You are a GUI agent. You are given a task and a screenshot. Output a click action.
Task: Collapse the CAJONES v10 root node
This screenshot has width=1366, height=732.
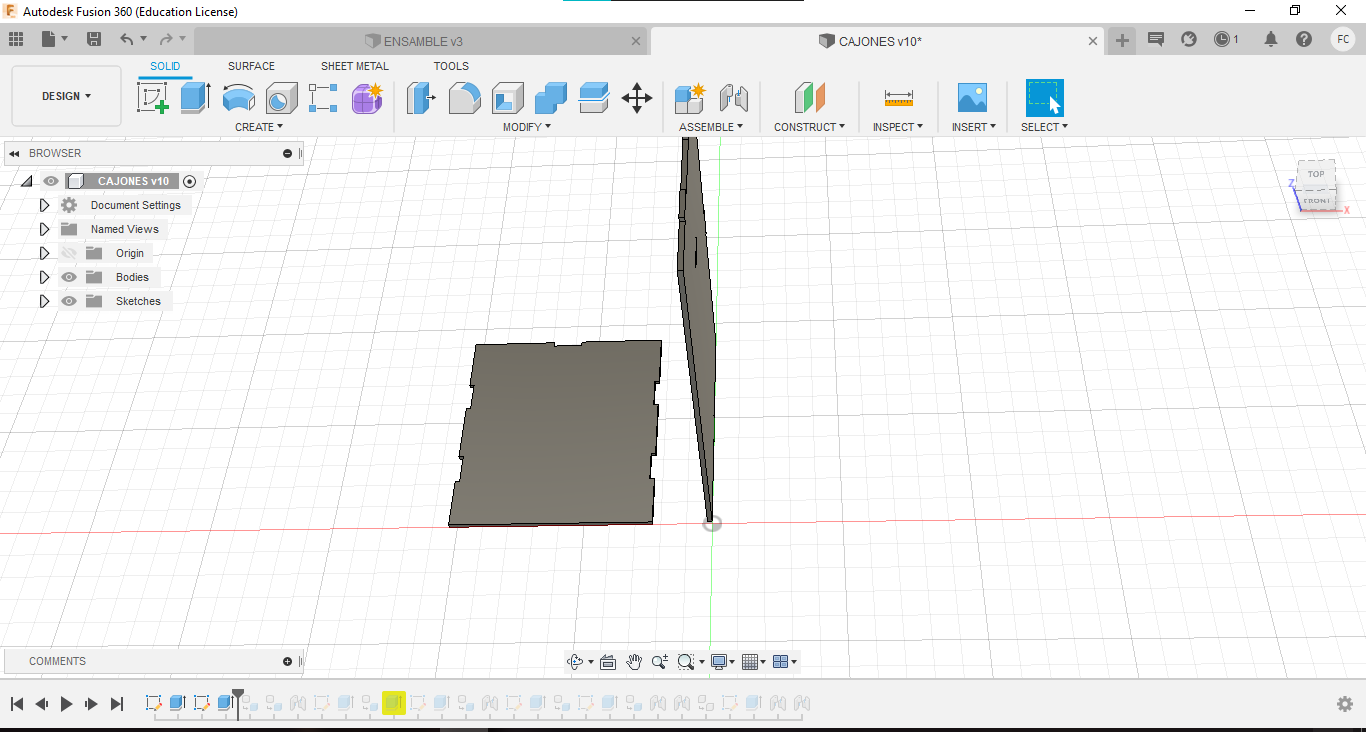[27, 181]
